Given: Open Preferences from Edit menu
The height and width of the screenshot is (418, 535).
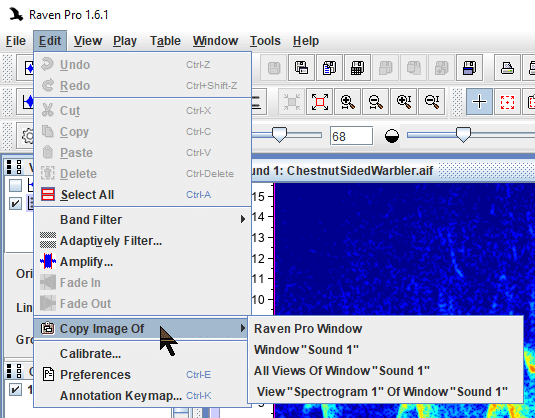Looking at the screenshot, I should [143, 375].
